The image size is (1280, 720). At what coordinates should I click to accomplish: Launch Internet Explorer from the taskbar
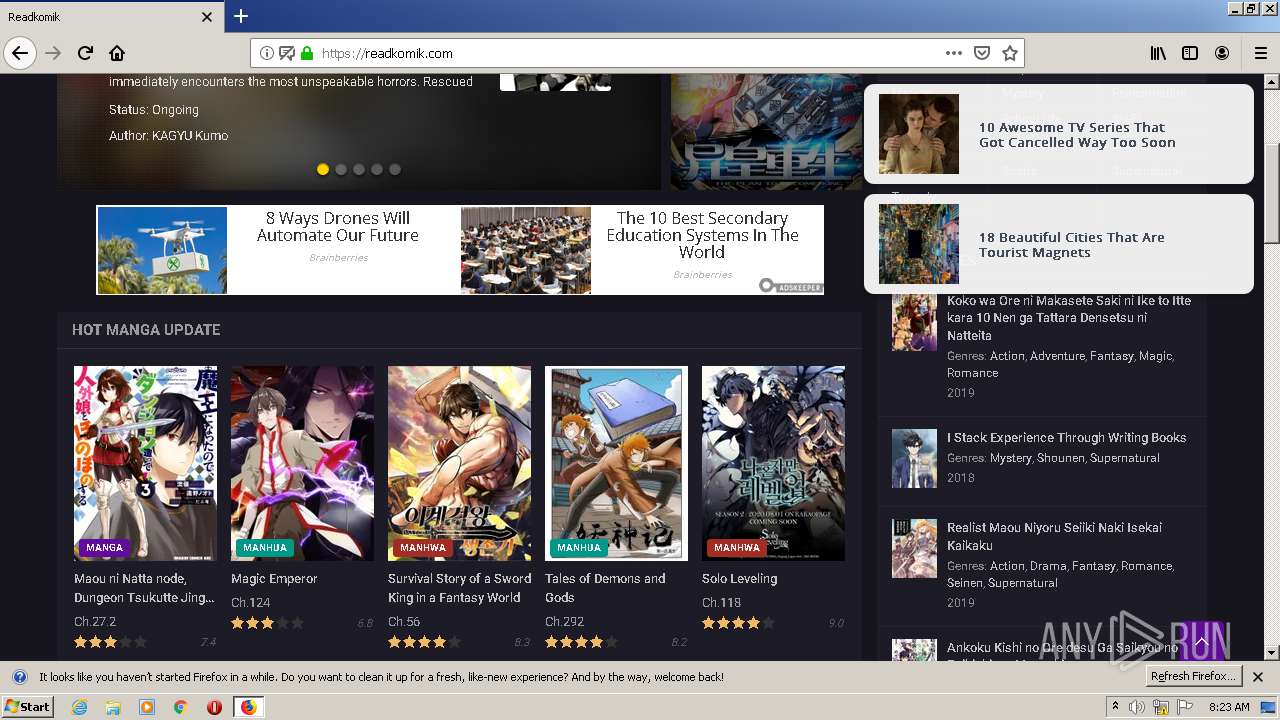tap(79, 707)
